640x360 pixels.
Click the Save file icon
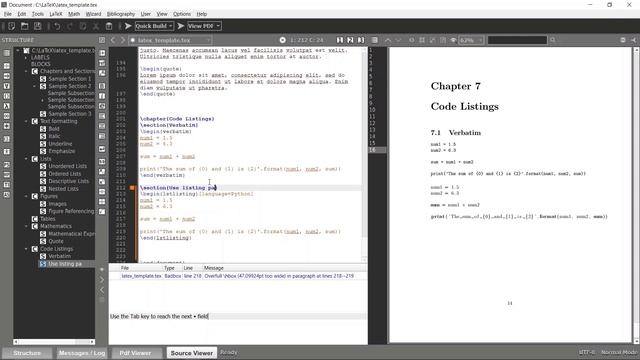tap(38, 26)
